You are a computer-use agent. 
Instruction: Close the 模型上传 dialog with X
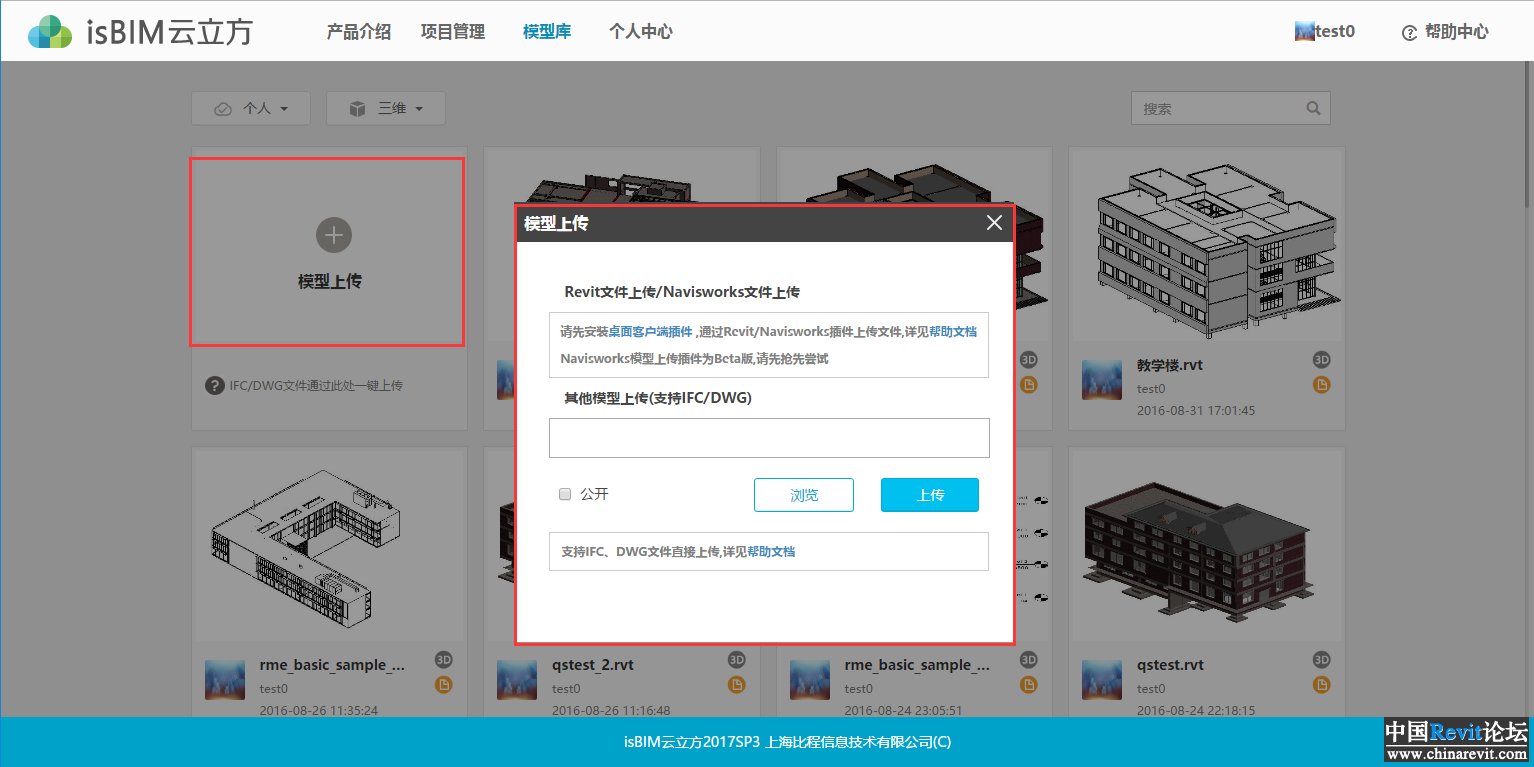pyautogui.click(x=994, y=223)
